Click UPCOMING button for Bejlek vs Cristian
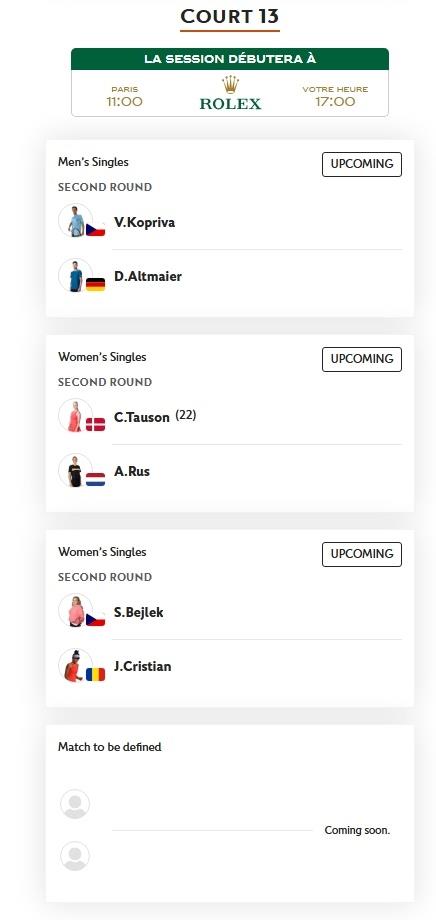The image size is (436, 920). (x=362, y=554)
